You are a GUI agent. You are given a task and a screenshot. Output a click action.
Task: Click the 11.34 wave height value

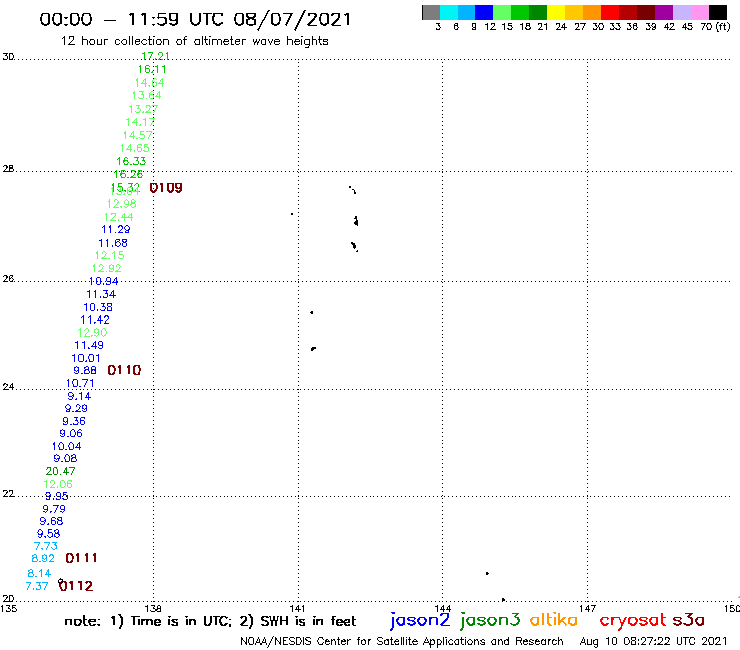pyautogui.click(x=101, y=295)
